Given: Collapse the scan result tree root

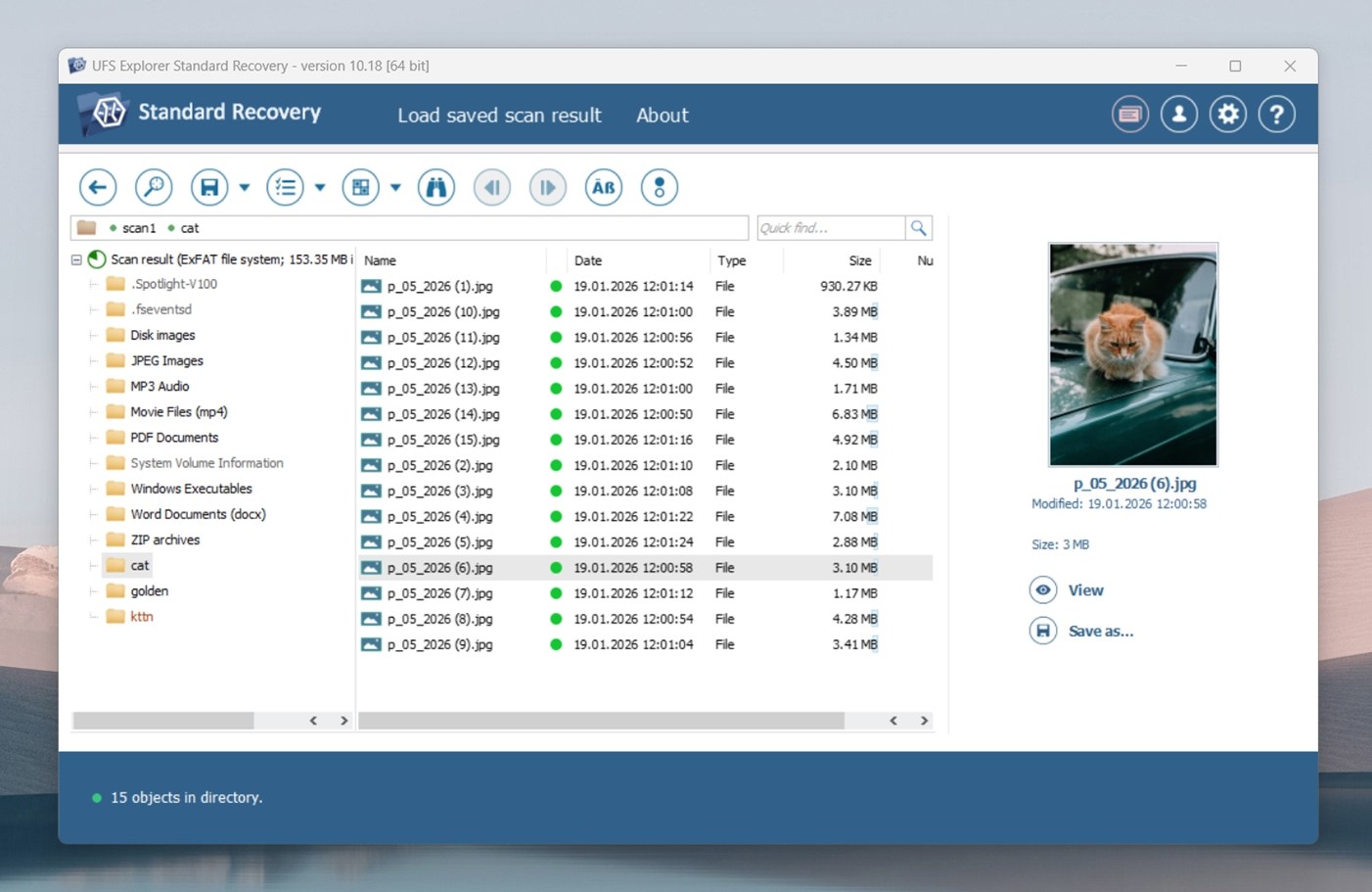Looking at the screenshot, I should (76, 259).
